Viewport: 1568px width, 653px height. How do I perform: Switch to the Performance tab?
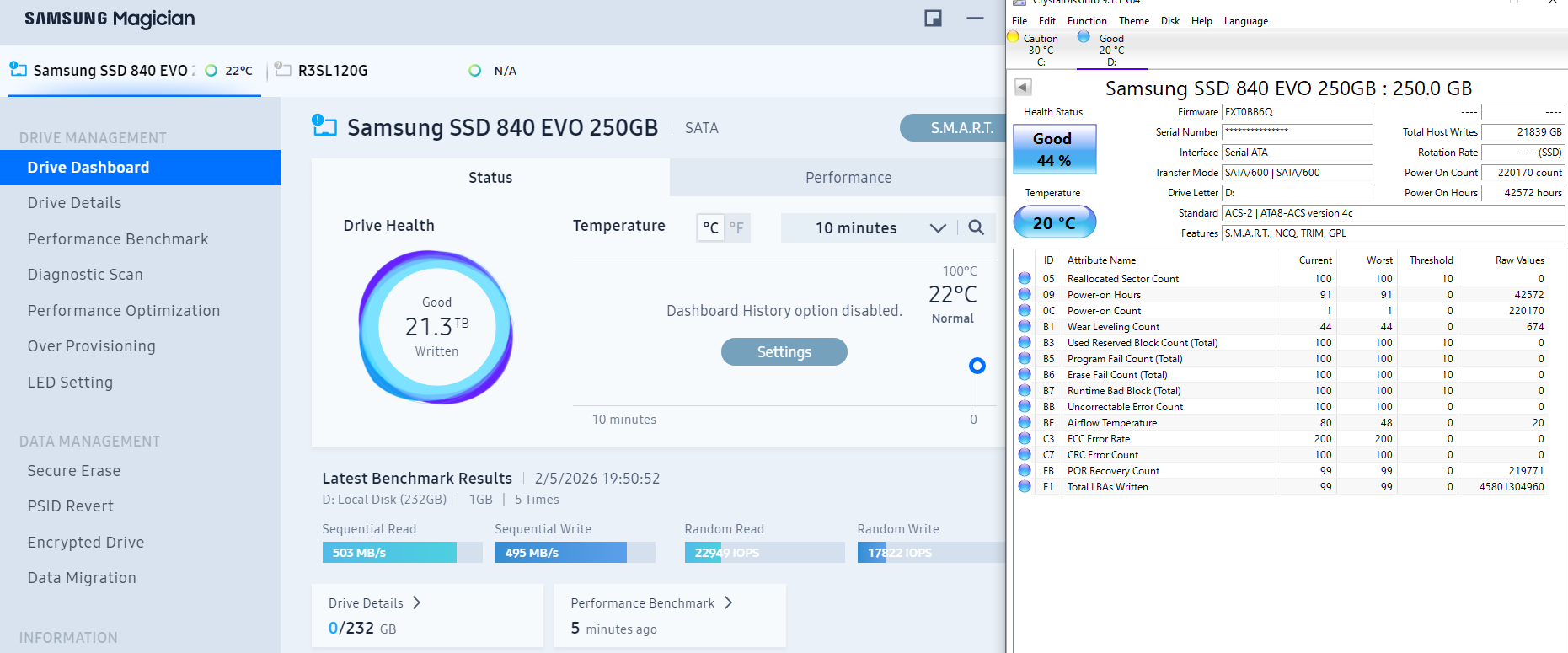848,178
